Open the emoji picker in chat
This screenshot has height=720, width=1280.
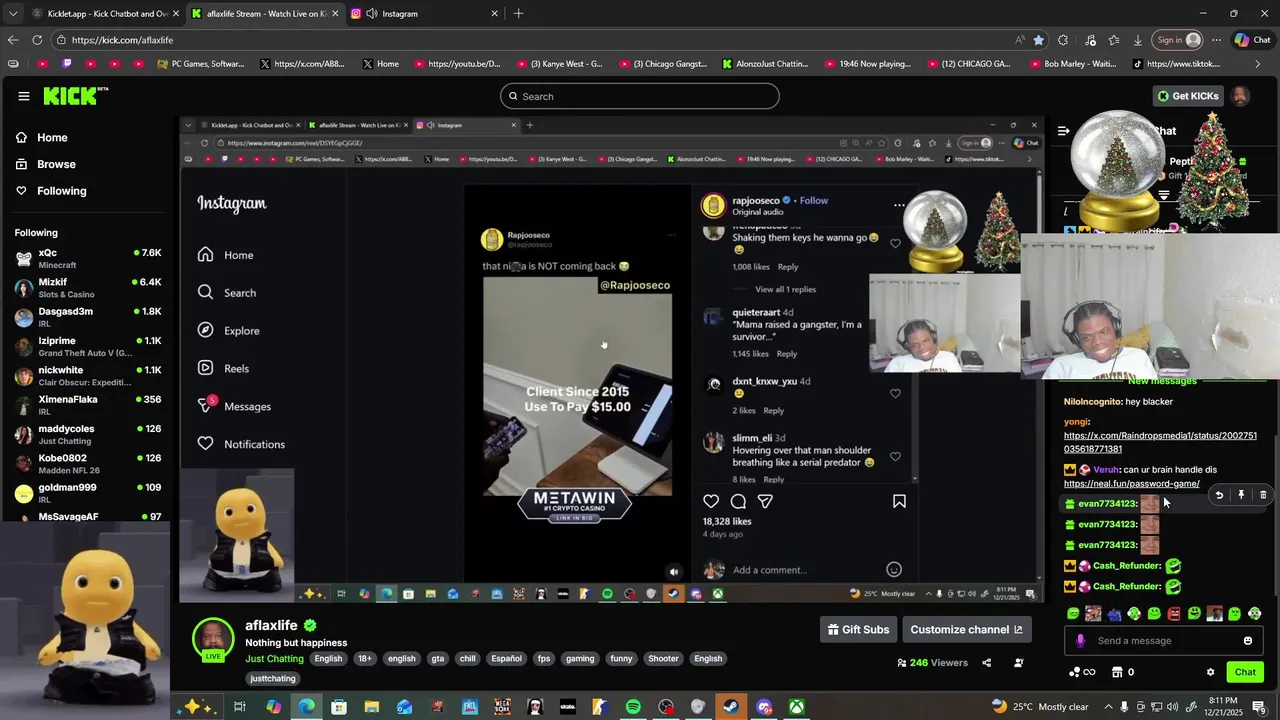pyautogui.click(x=1248, y=641)
